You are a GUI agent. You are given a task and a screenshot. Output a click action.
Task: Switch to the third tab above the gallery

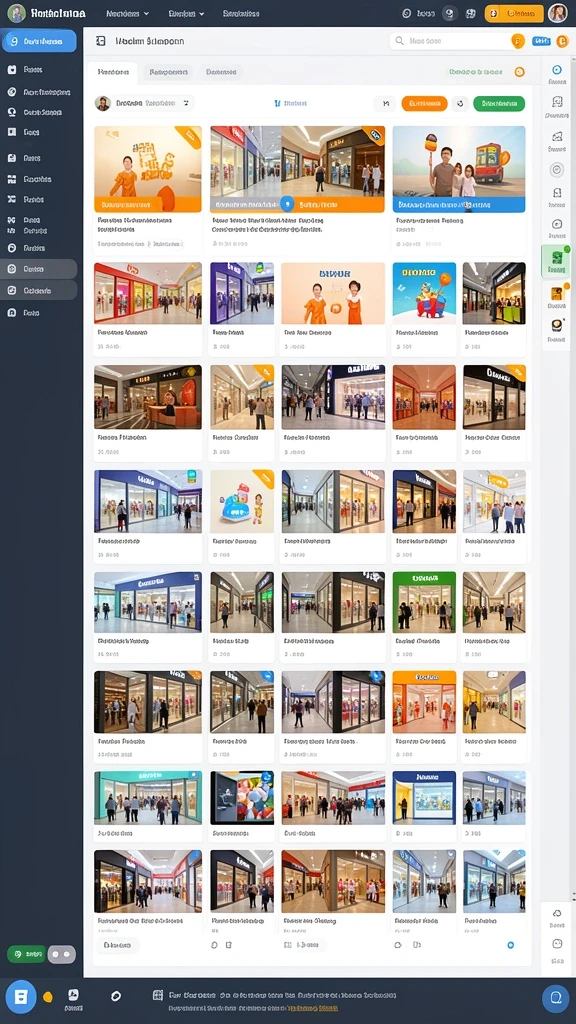click(x=221, y=72)
